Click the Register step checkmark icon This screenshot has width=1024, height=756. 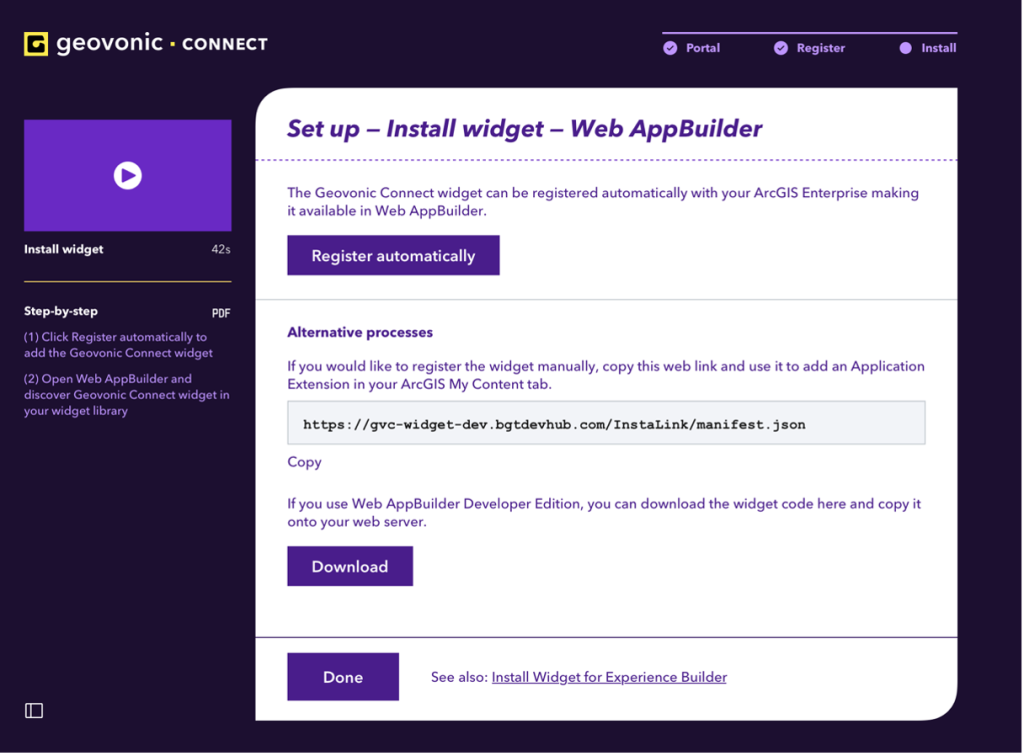[x=781, y=48]
